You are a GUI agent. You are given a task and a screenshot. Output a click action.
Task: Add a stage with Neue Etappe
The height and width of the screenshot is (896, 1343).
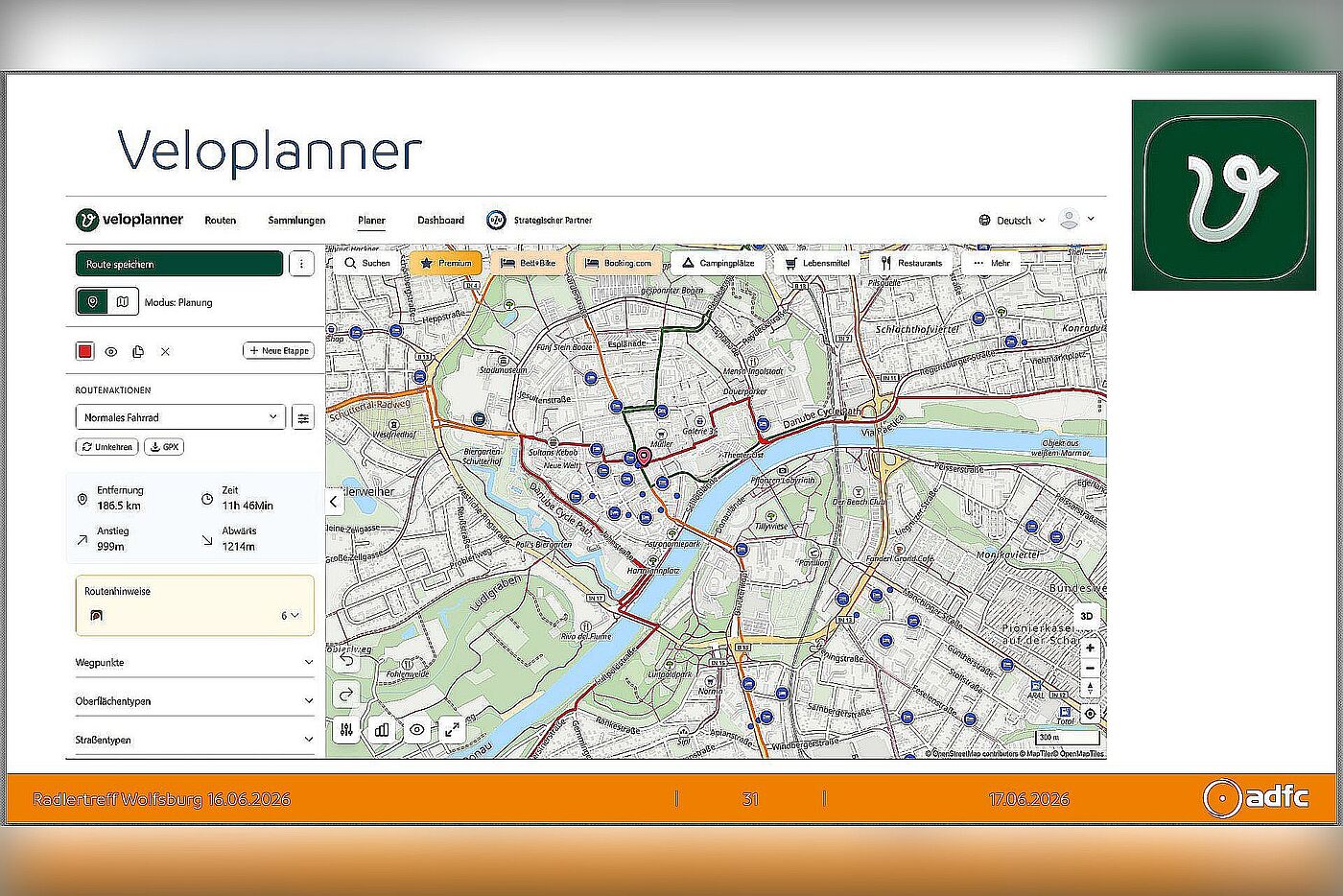click(279, 351)
